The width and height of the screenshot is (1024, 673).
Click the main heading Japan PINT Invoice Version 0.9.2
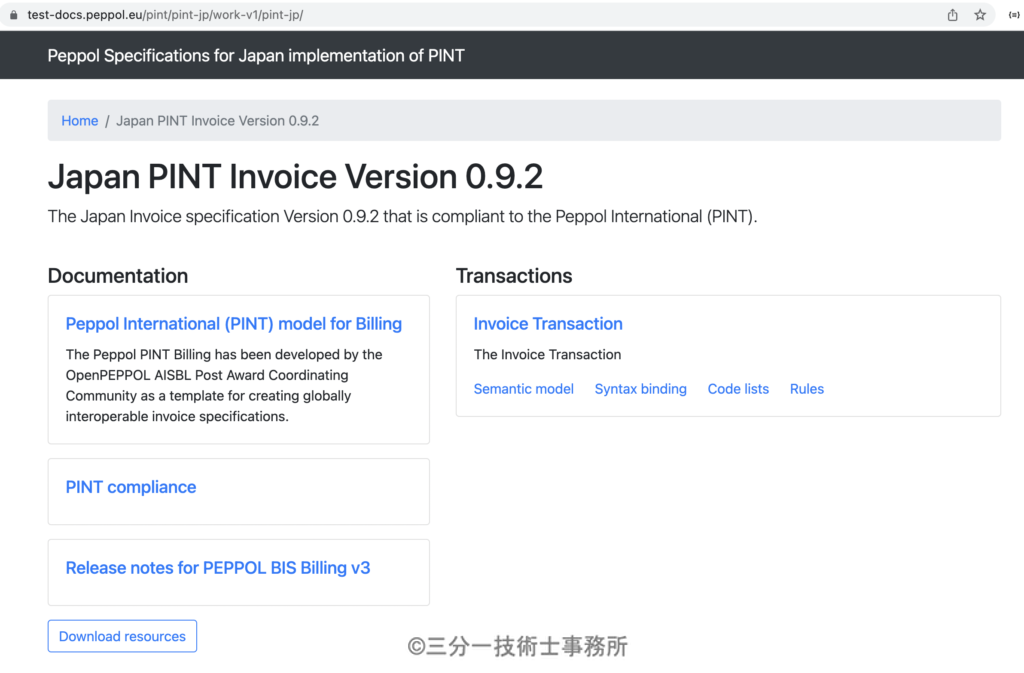(x=295, y=177)
